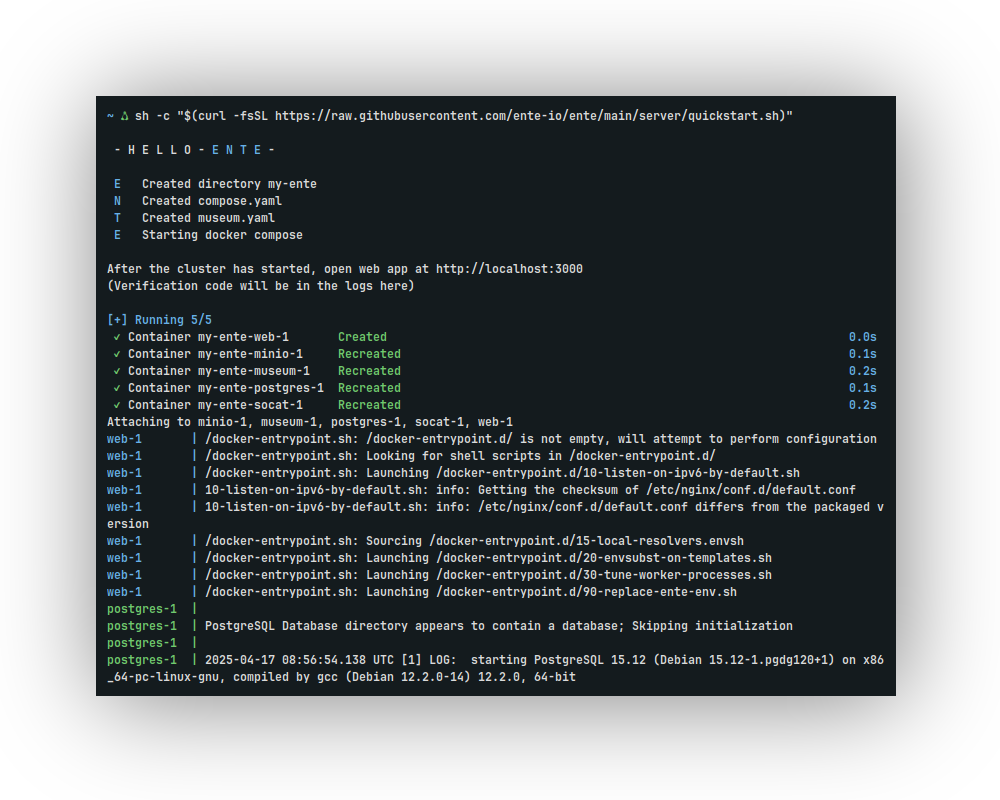This screenshot has width=1000, height=800.
Task: Click the "0.0s" duration for my-ente-web-1
Action: tap(862, 337)
